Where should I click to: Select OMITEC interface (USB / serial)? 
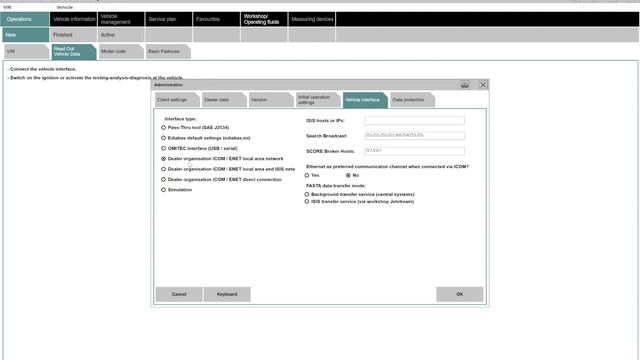click(164, 149)
